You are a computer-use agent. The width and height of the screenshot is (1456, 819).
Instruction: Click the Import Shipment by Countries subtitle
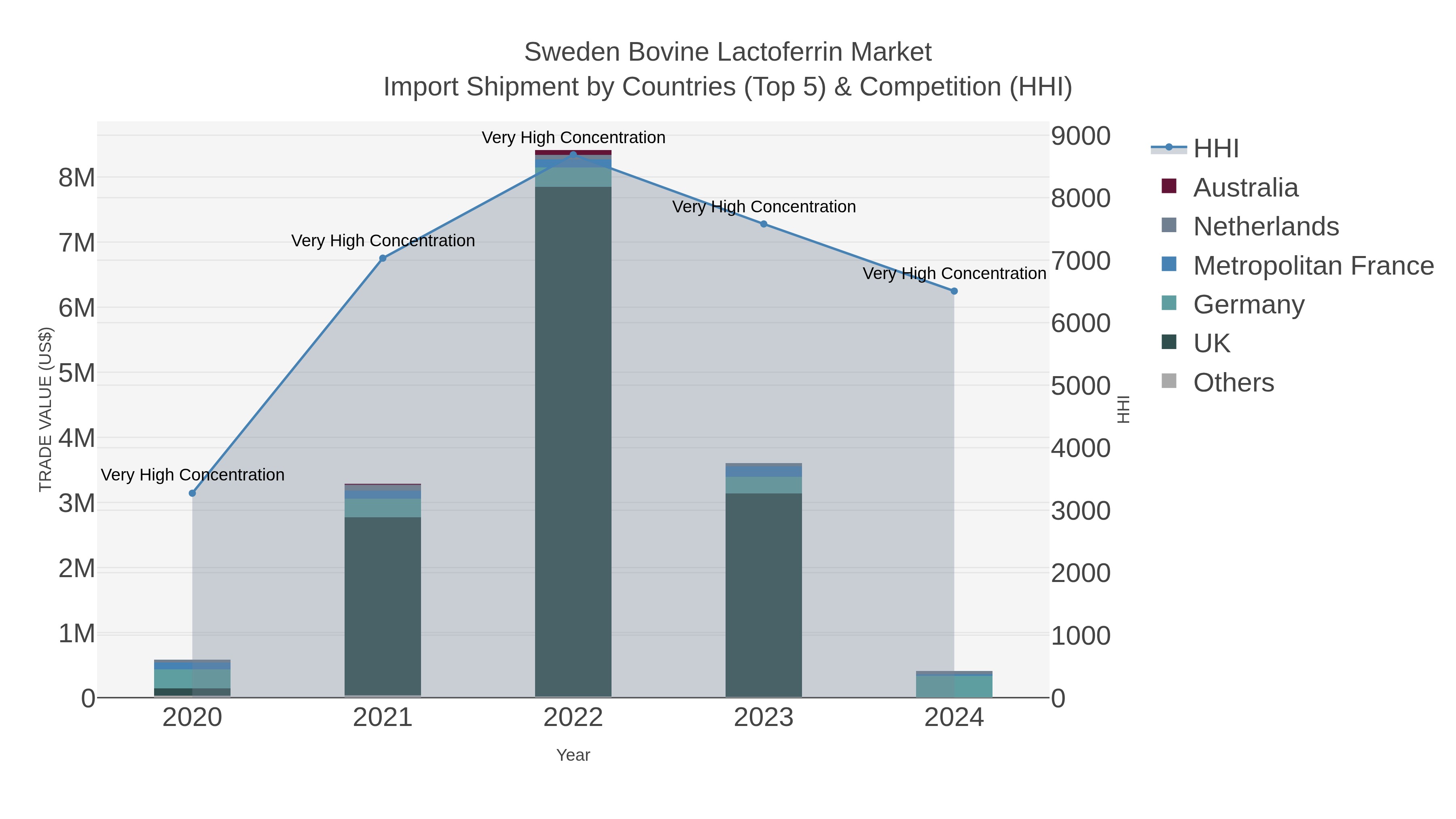point(728,87)
